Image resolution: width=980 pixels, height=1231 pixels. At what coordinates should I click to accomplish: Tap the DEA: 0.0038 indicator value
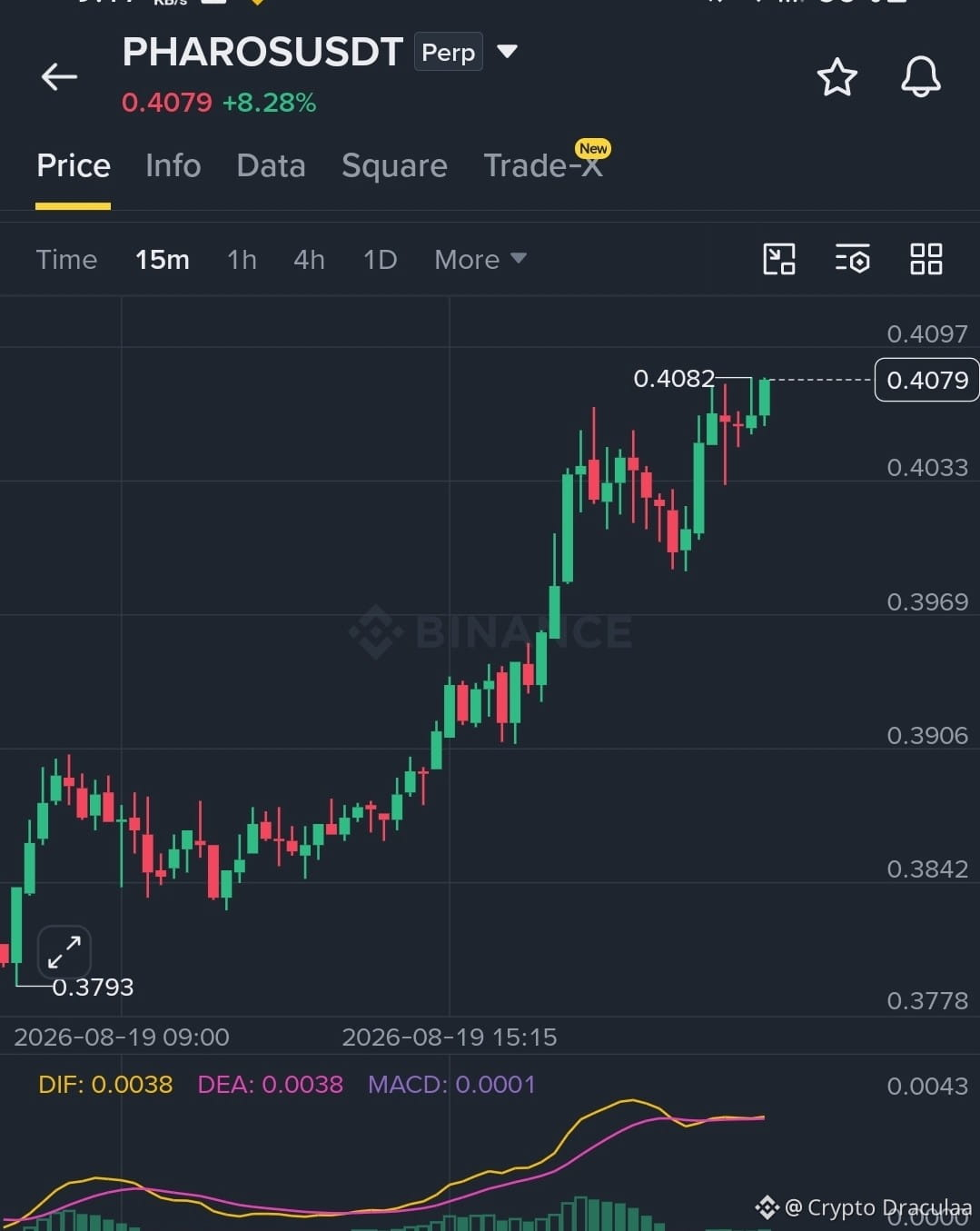tap(270, 1084)
